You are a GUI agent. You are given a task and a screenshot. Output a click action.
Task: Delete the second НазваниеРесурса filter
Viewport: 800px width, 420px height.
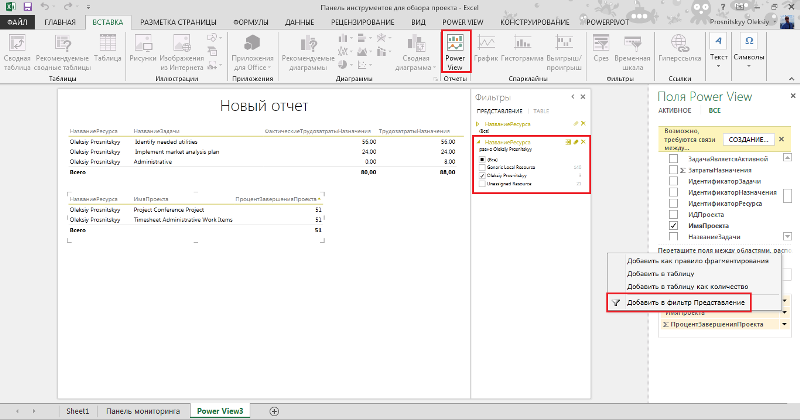click(583, 142)
